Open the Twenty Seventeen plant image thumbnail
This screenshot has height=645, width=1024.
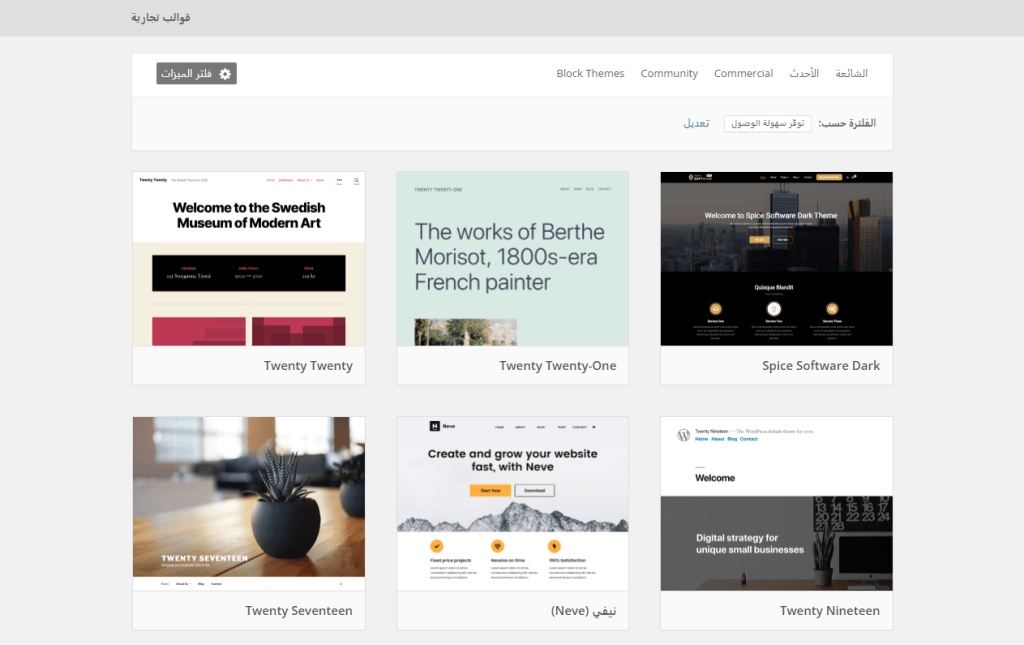(249, 503)
